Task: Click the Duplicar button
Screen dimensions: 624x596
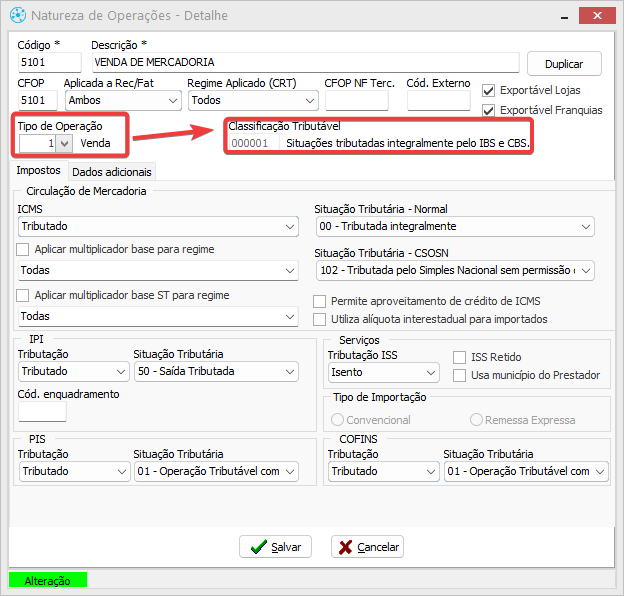Action: 564,63
